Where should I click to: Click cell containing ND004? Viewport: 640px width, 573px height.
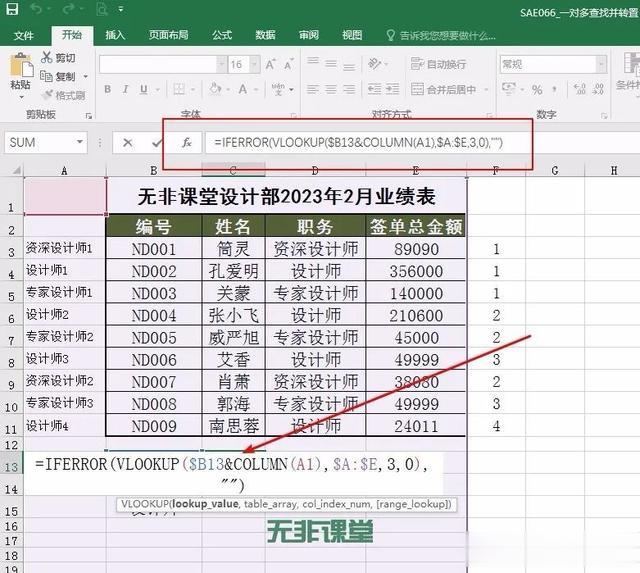pyautogui.click(x=154, y=315)
